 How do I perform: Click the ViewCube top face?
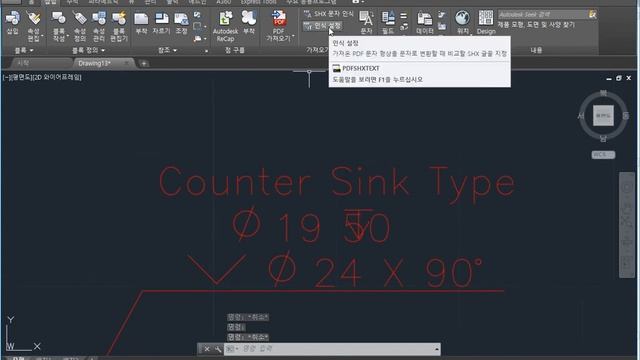pyautogui.click(x=603, y=116)
